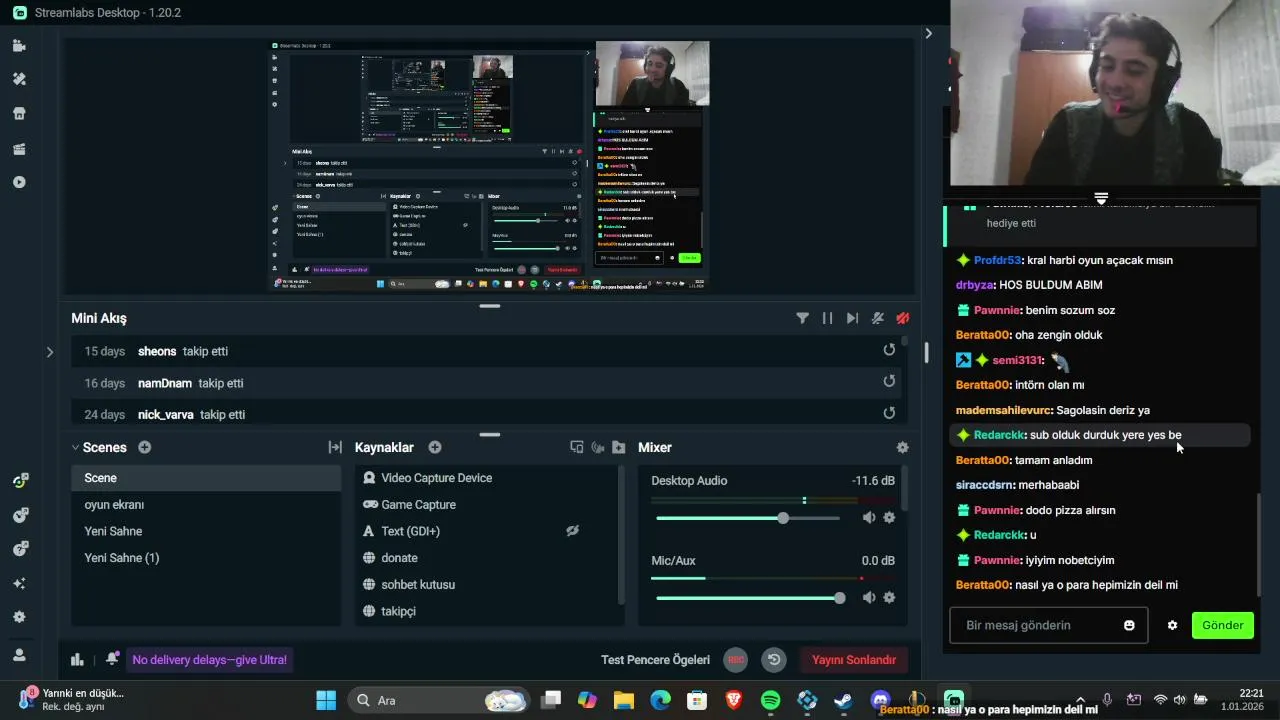Select the Scene scene
This screenshot has height=720, width=1280.
[206, 478]
